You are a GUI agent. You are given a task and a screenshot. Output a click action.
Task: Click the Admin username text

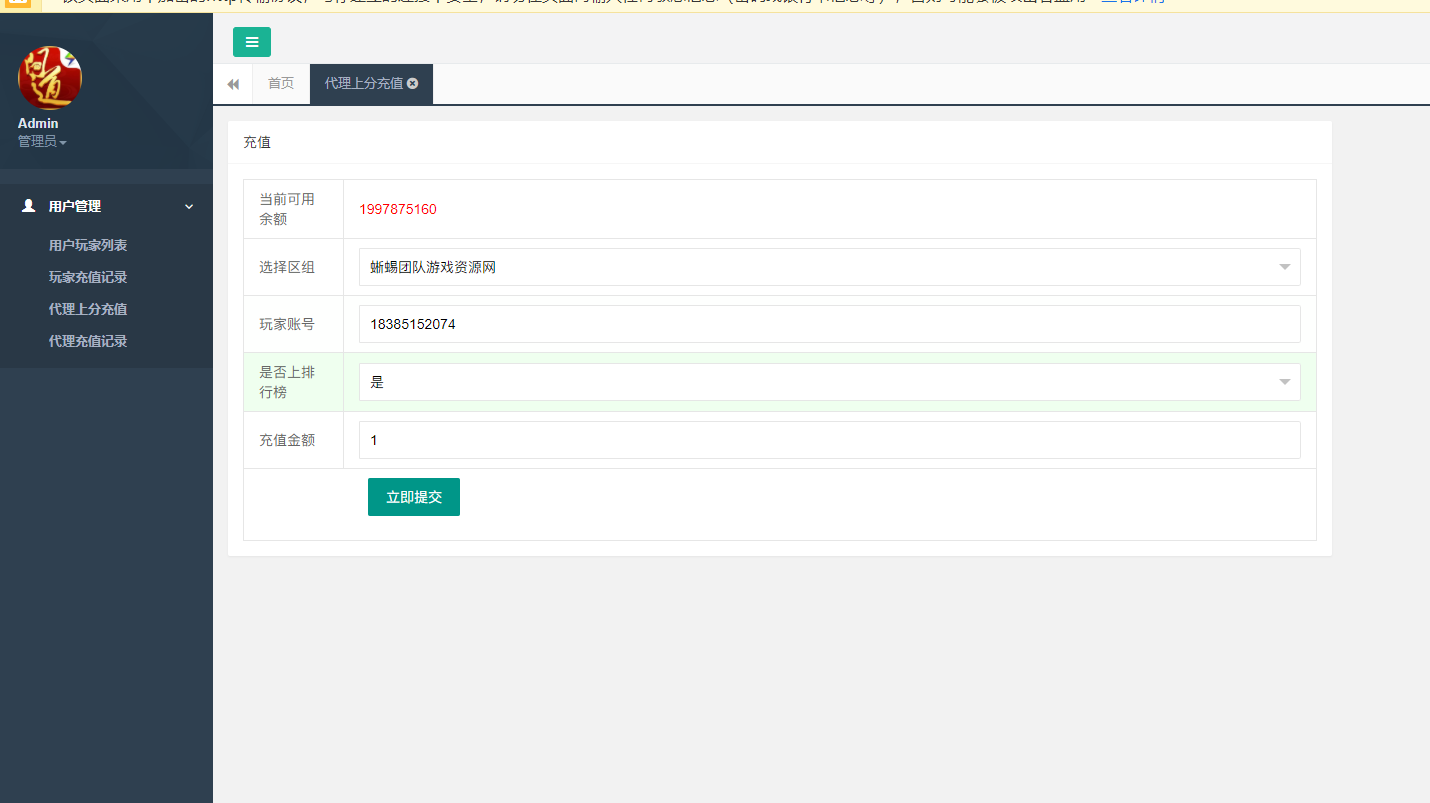(x=38, y=123)
